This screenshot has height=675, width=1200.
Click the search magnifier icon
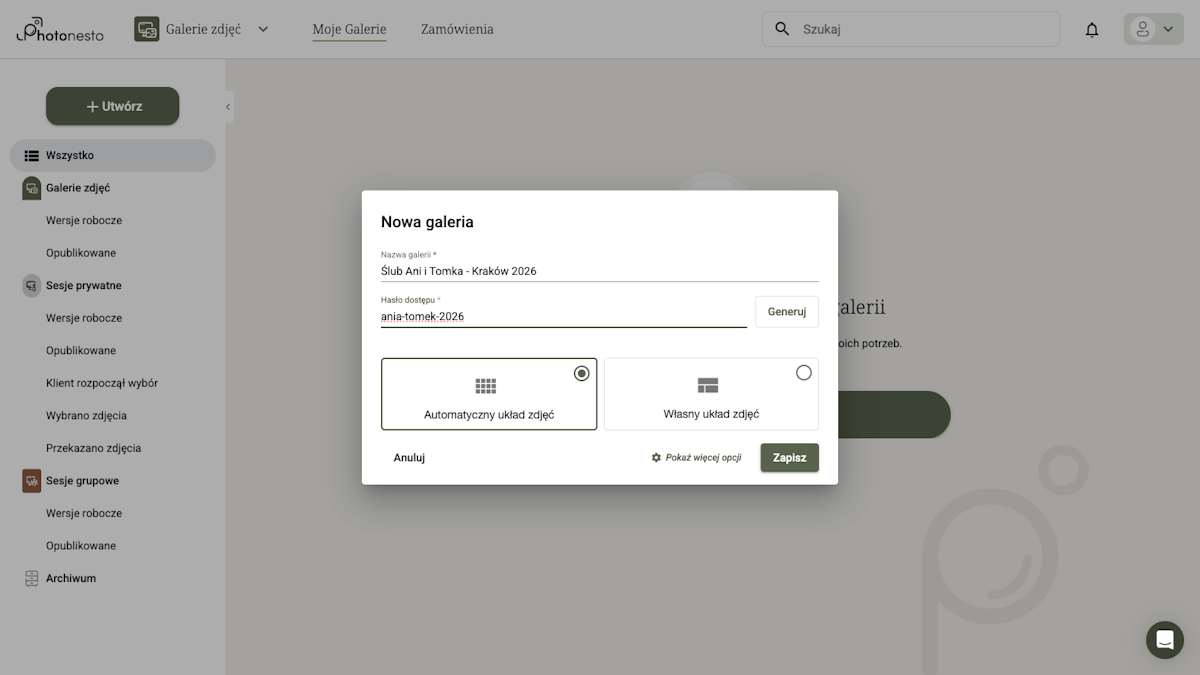click(782, 29)
